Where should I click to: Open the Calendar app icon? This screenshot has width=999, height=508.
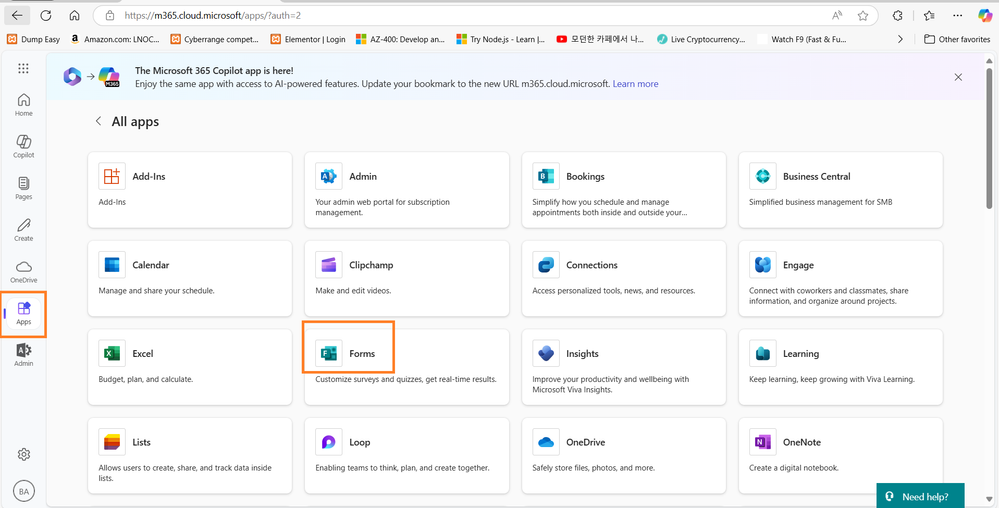[111, 265]
